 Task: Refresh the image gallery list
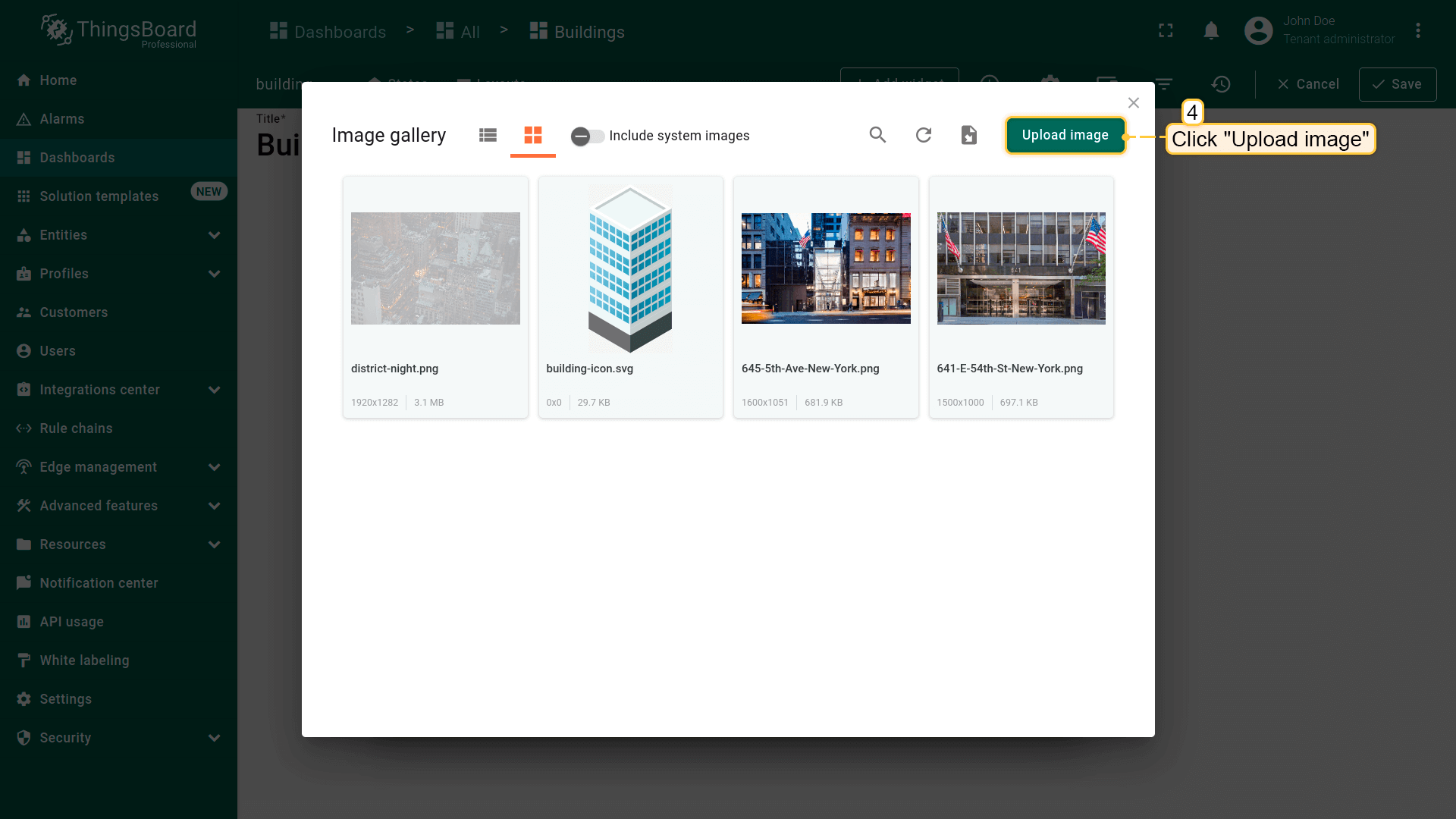click(x=923, y=135)
